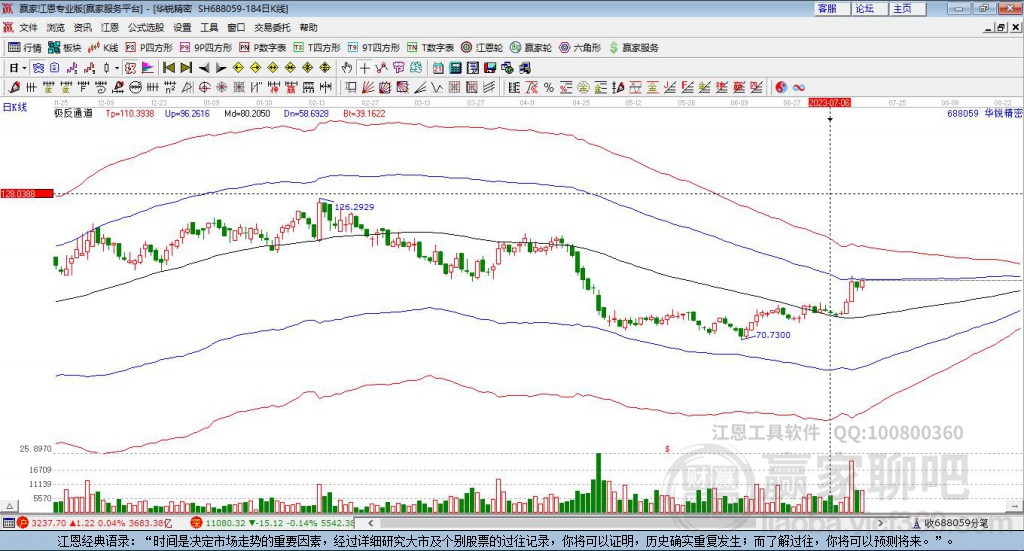
Task: Expand the candlestick chart type dropdown arrow
Action: (117, 68)
